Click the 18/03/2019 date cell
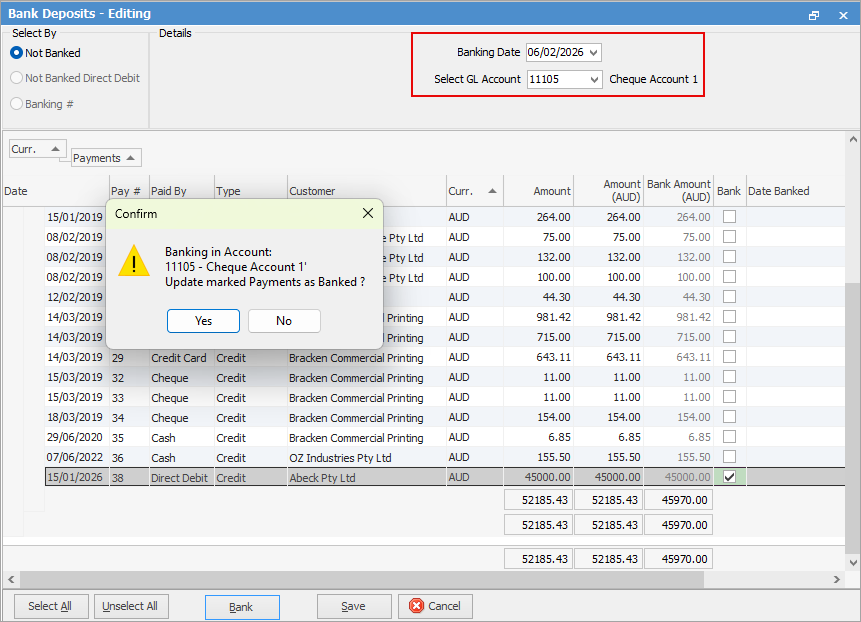This screenshot has height=622, width=861. pyautogui.click(x=75, y=417)
